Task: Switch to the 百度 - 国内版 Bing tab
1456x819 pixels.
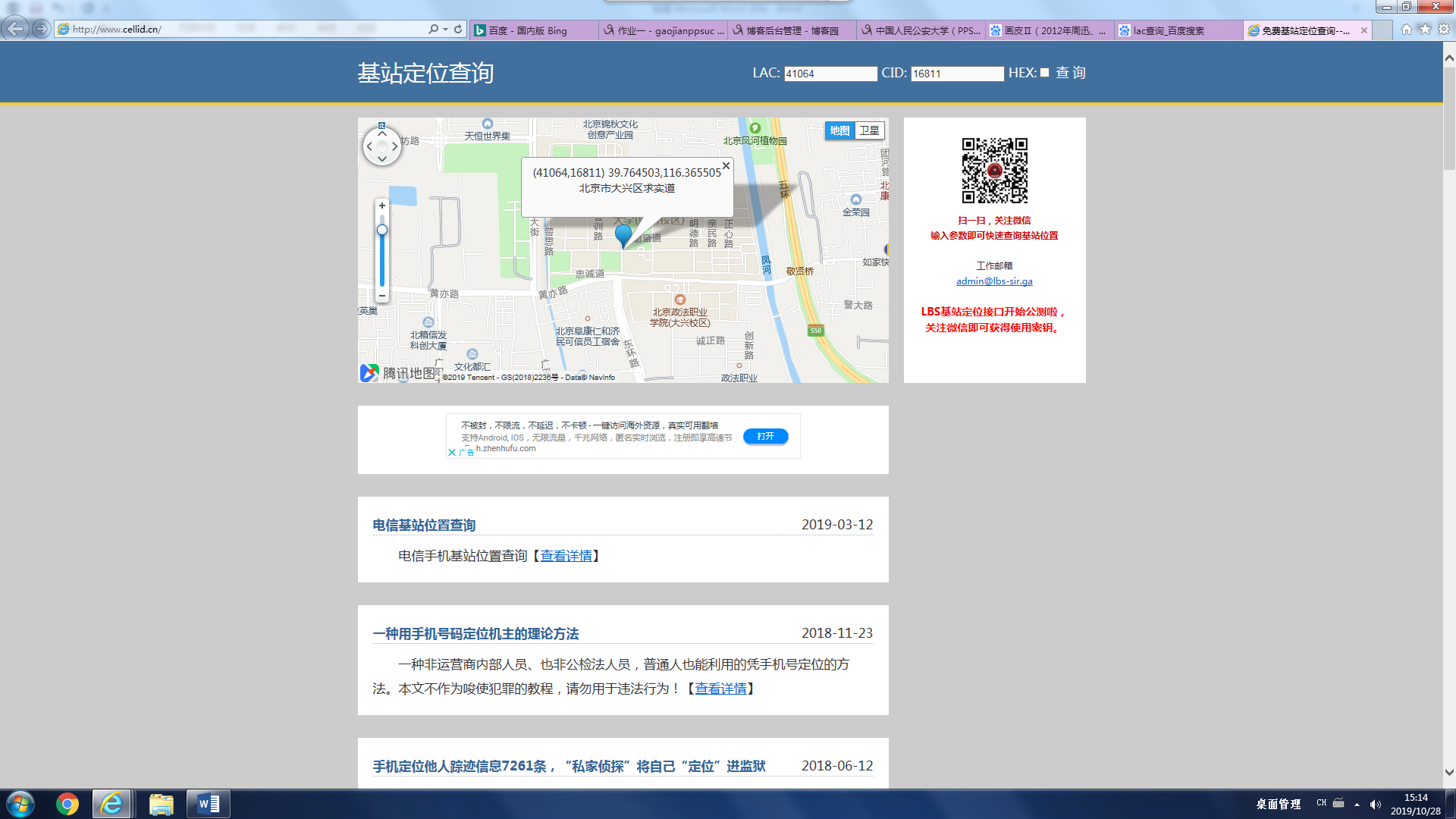Action: tap(531, 30)
